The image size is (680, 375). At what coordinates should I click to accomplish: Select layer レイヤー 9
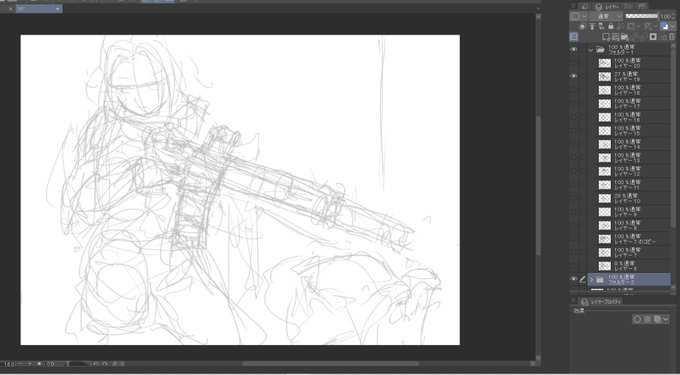(630, 212)
